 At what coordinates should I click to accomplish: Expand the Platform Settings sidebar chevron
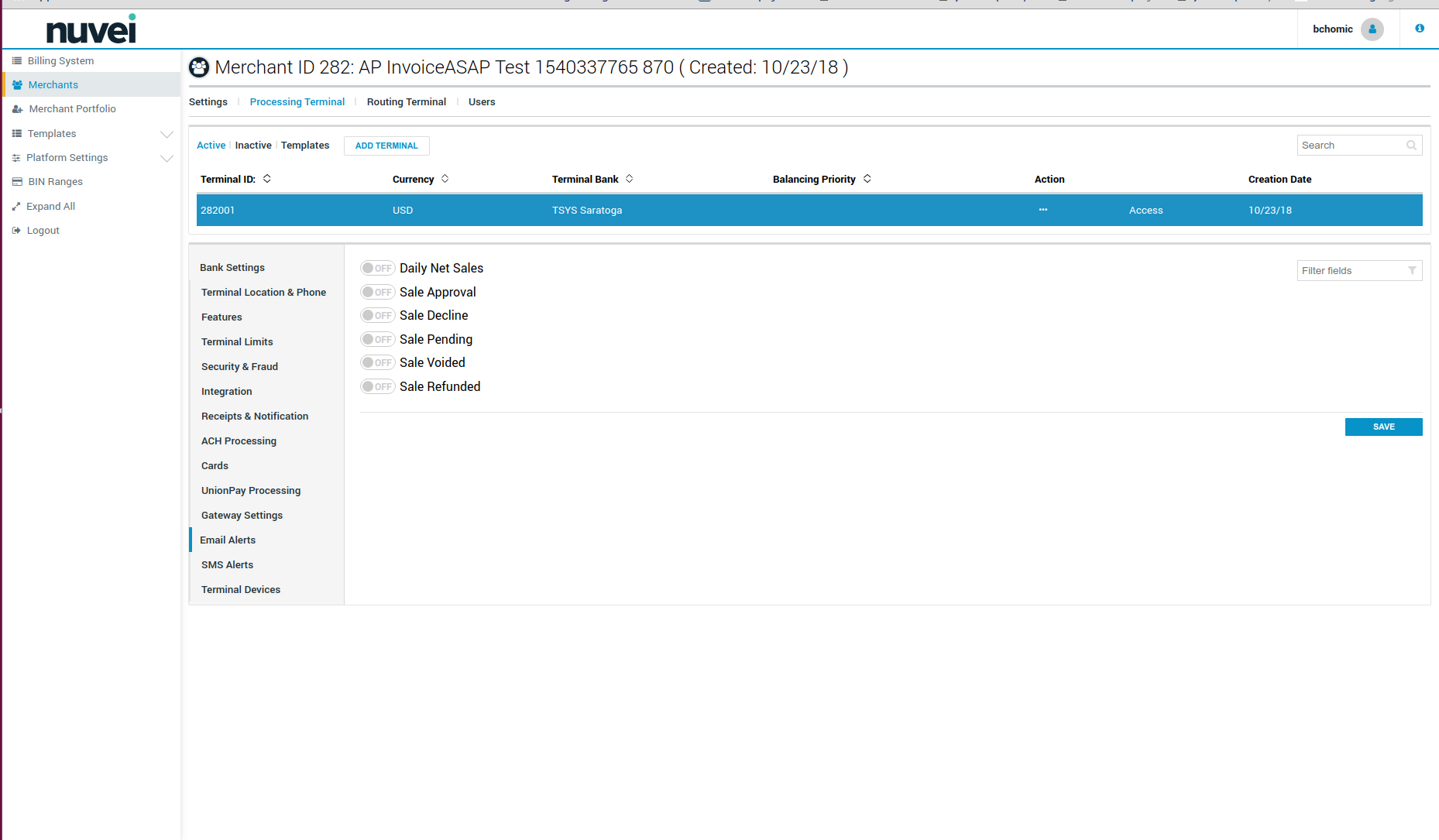pyautogui.click(x=167, y=158)
